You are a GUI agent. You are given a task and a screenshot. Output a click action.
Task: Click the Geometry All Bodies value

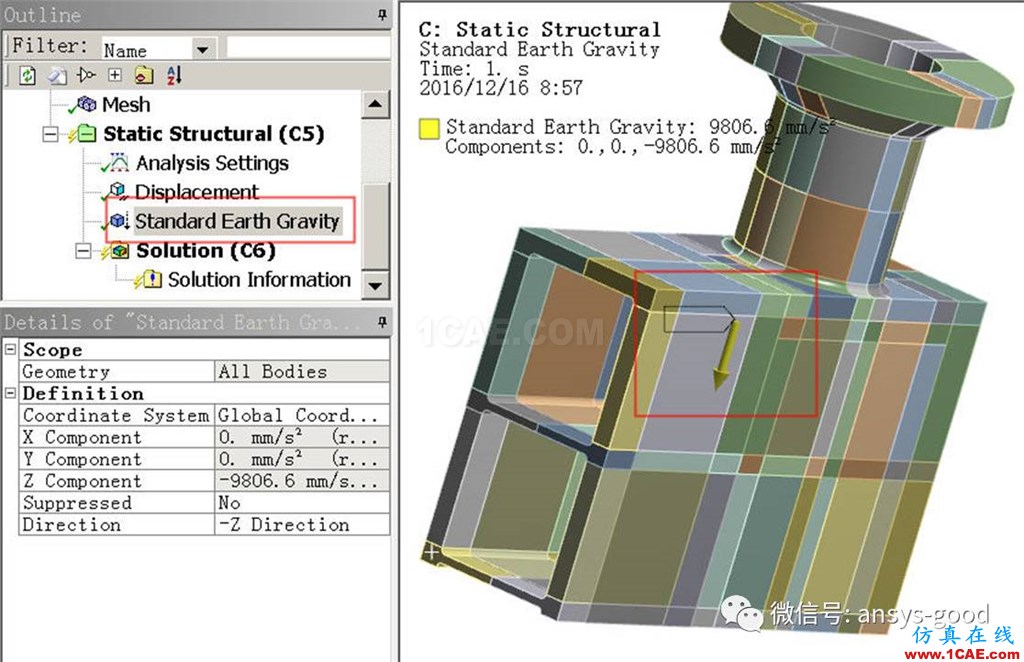(302, 371)
